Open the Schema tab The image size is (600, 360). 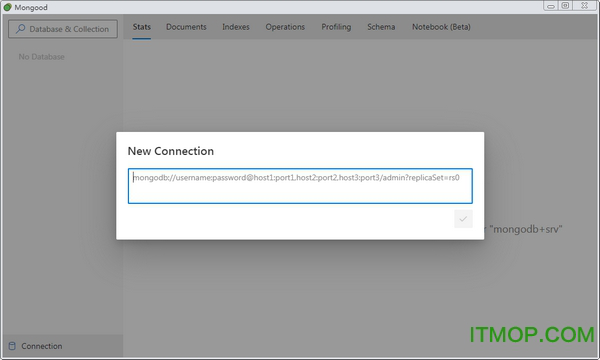click(x=381, y=27)
